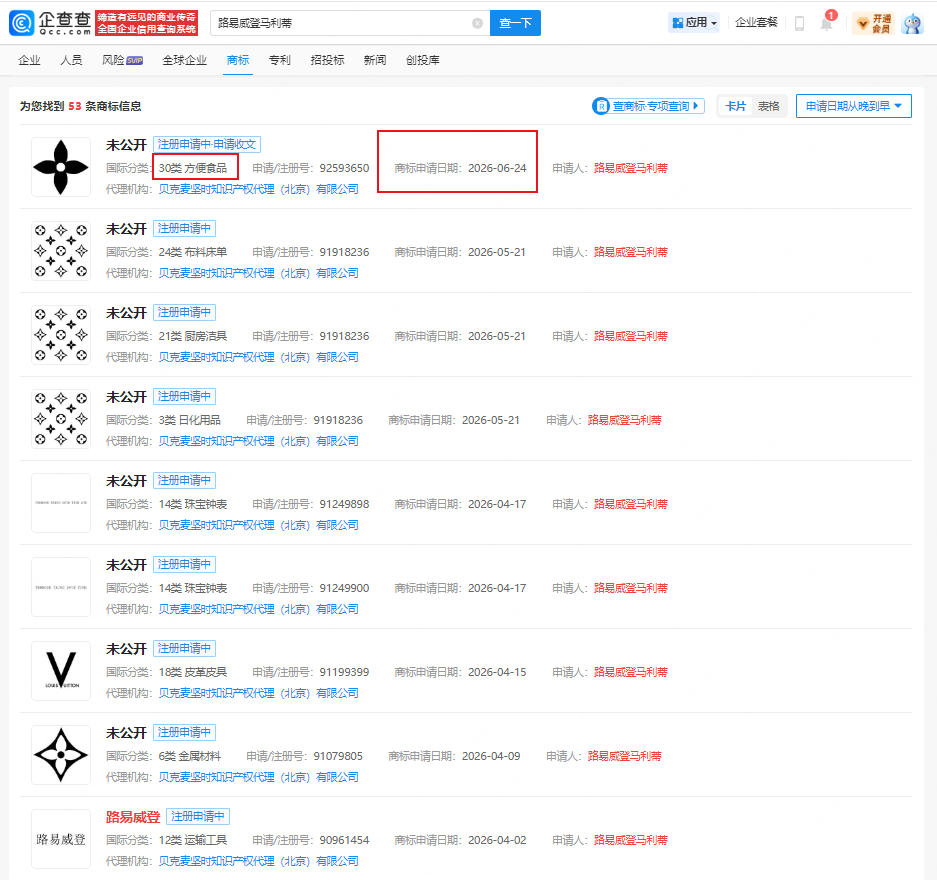Select the 新闻 tab
This screenshot has height=880, width=937.
[375, 60]
